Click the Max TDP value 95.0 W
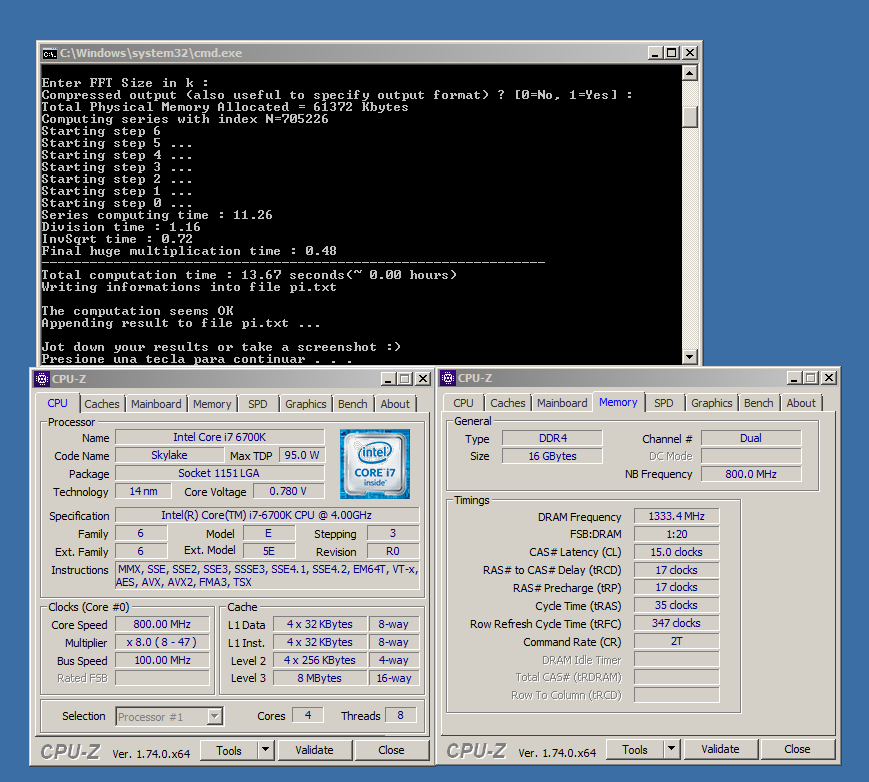The width and height of the screenshot is (869, 782). click(301, 455)
